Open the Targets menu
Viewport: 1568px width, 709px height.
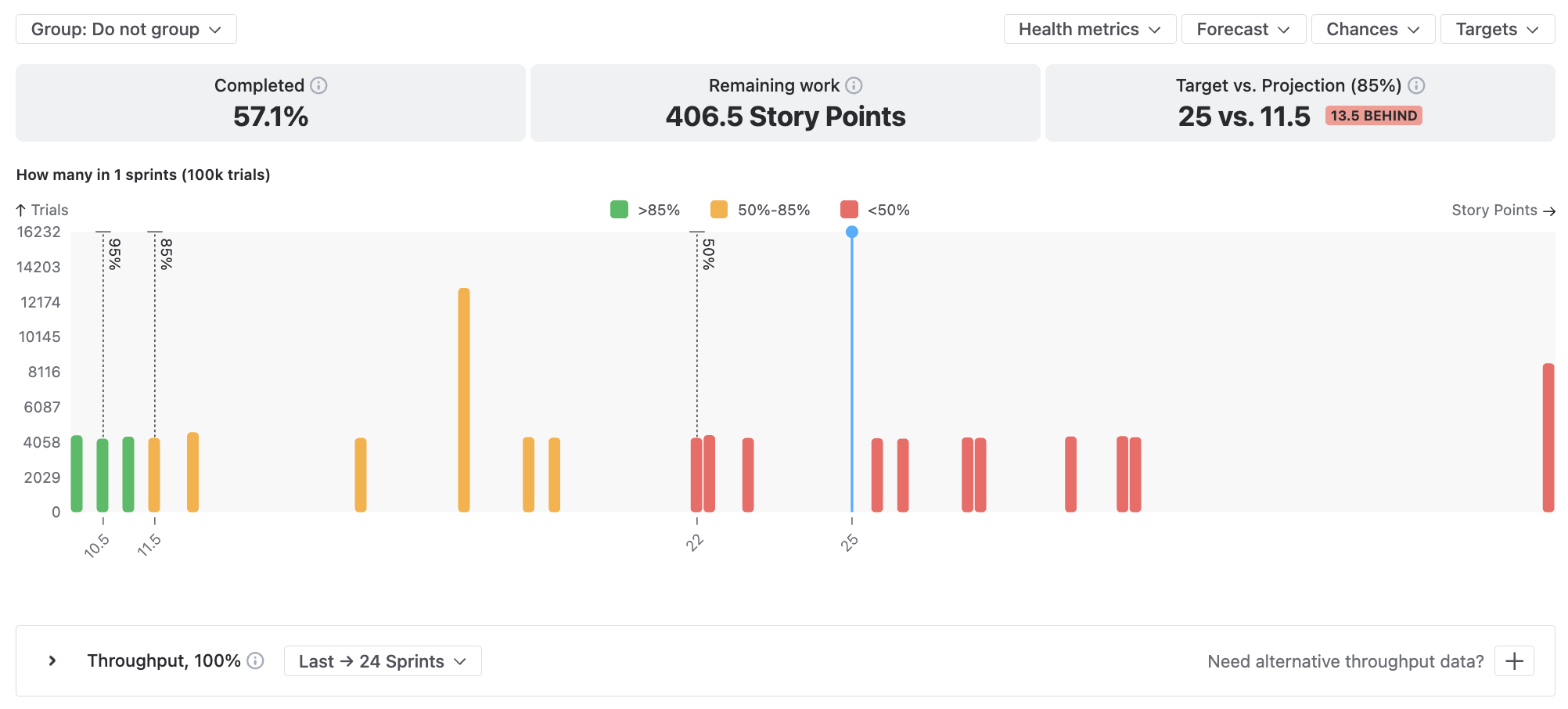[1498, 29]
